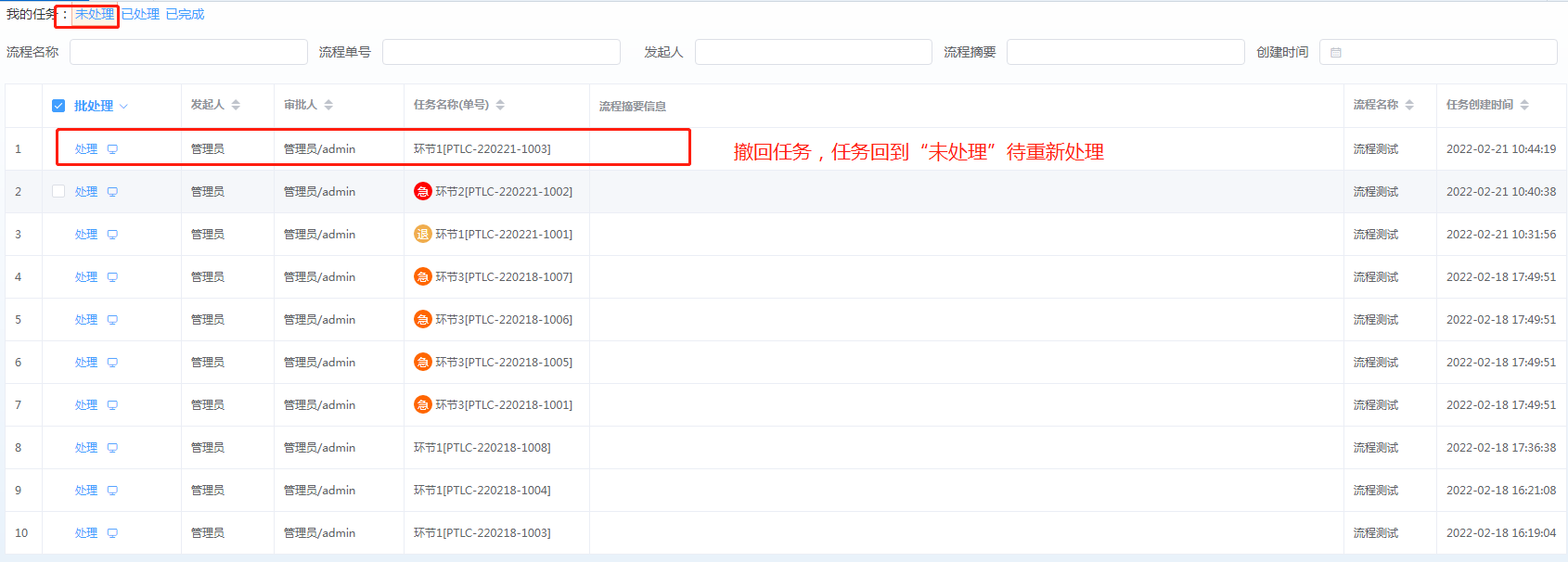Image resolution: width=1568 pixels, height=562 pixels.
Task: Click 处理 link in row 10
Action: coord(86,533)
